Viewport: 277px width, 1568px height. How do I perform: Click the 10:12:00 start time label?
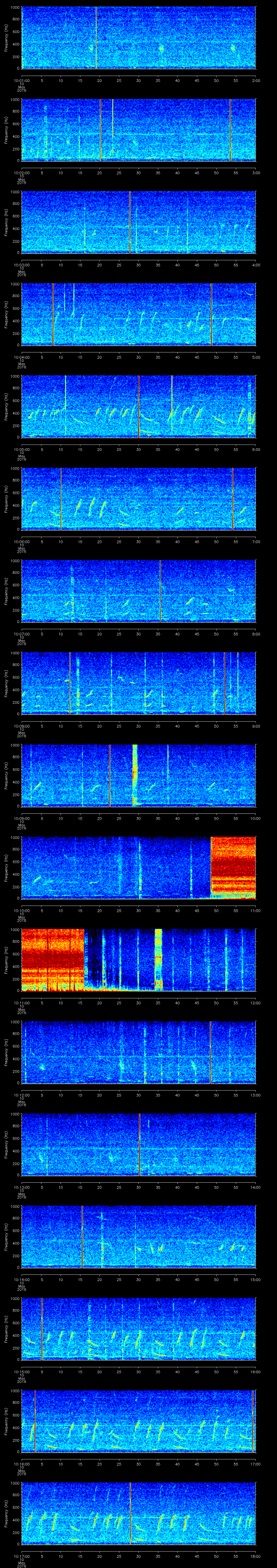(22, 1095)
